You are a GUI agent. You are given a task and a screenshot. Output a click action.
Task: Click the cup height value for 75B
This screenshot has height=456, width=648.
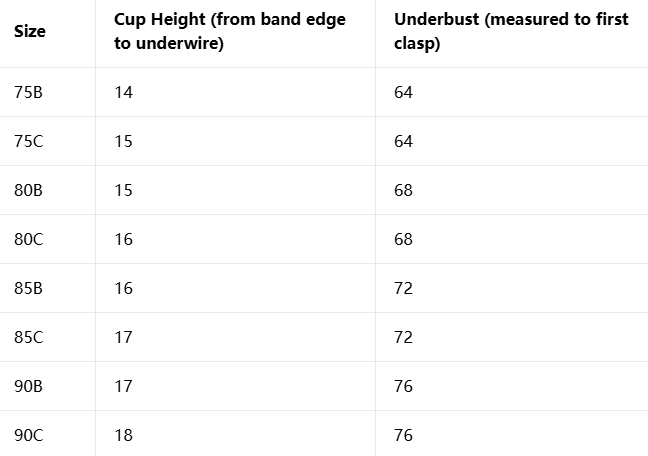[x=123, y=93]
